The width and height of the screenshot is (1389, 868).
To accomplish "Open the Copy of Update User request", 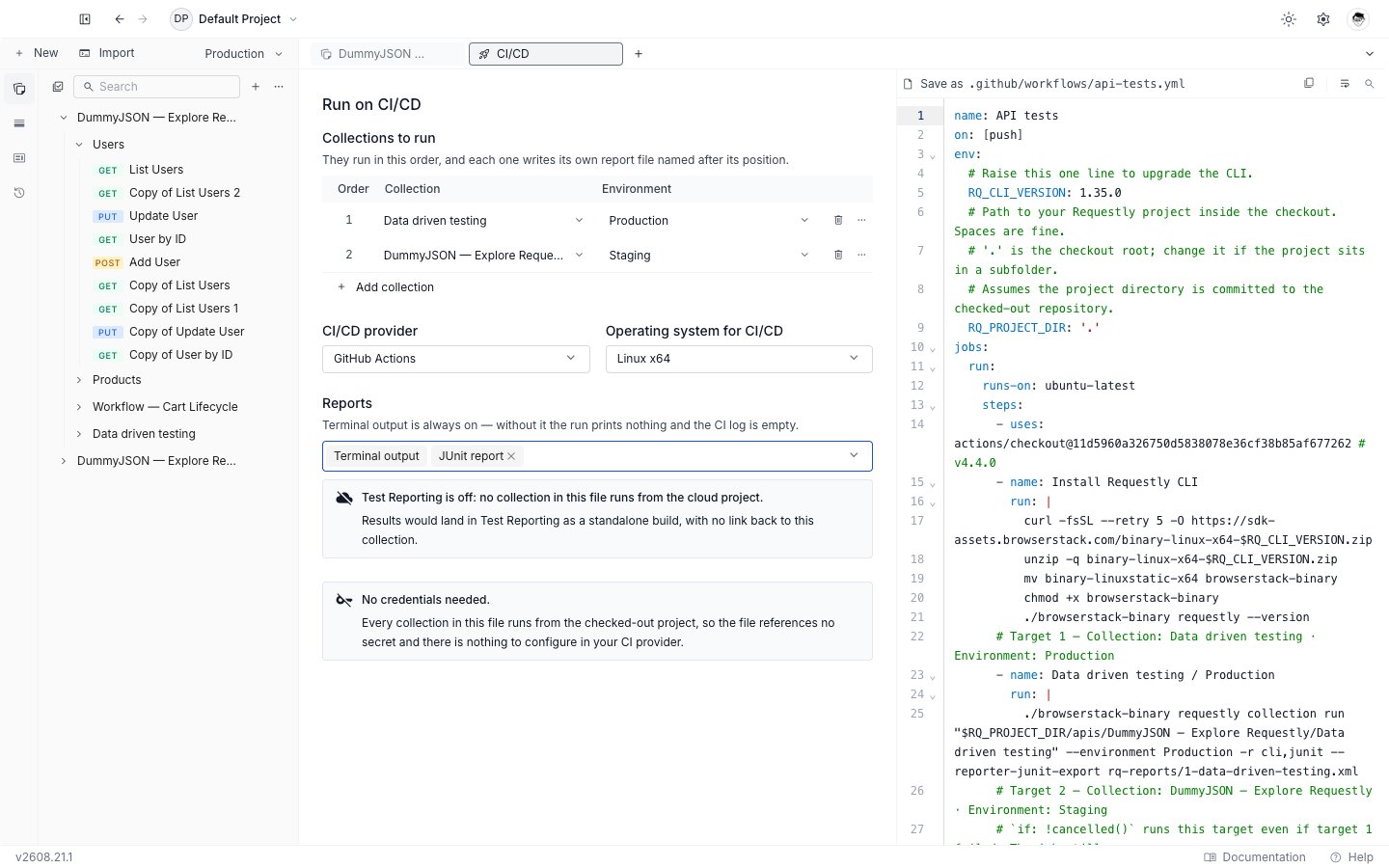I will click(x=186, y=332).
